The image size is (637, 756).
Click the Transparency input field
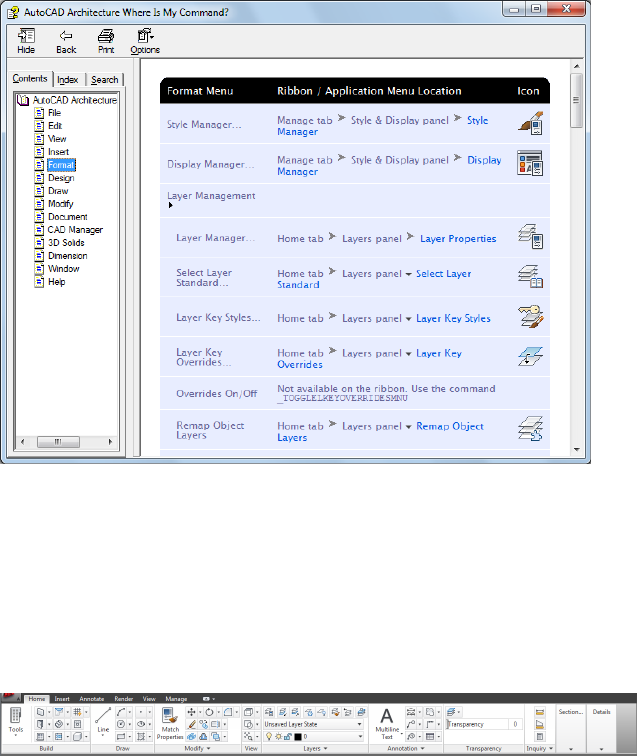click(x=484, y=724)
